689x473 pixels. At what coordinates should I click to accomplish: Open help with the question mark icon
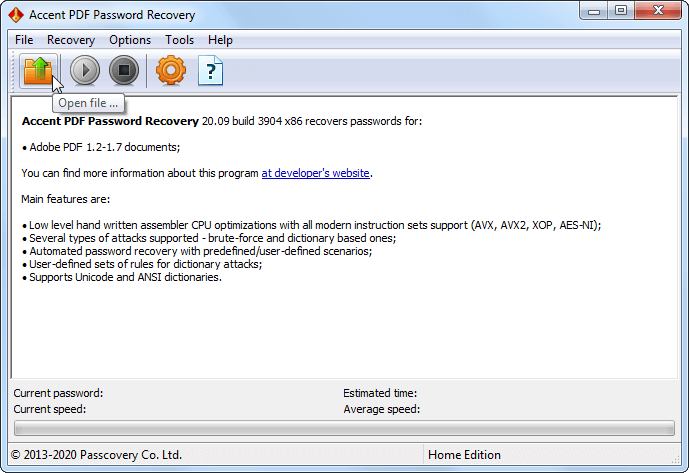pos(210,70)
